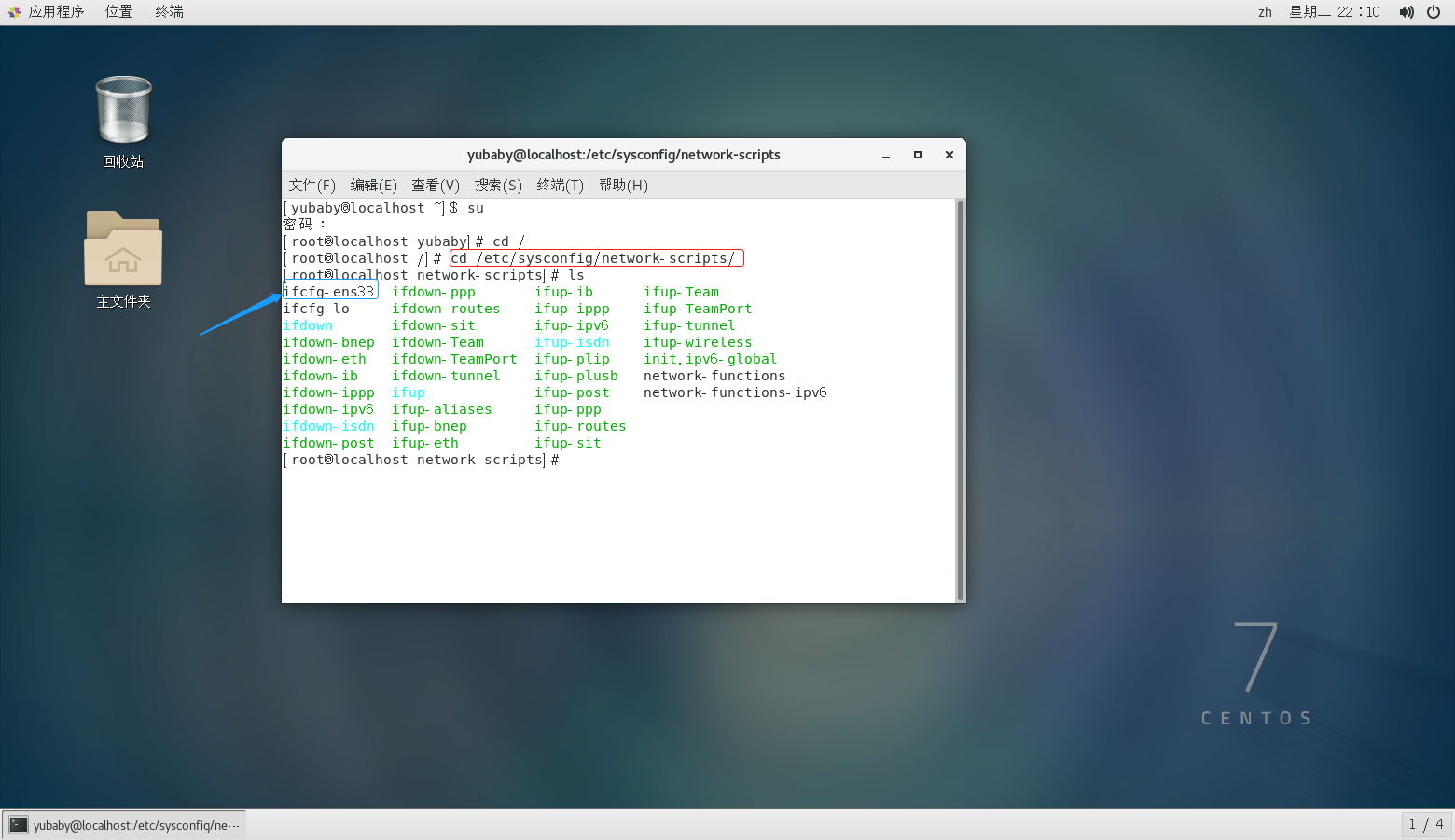Click the ifup-wireless entry
The width and height of the screenshot is (1455, 840).
tap(698, 342)
